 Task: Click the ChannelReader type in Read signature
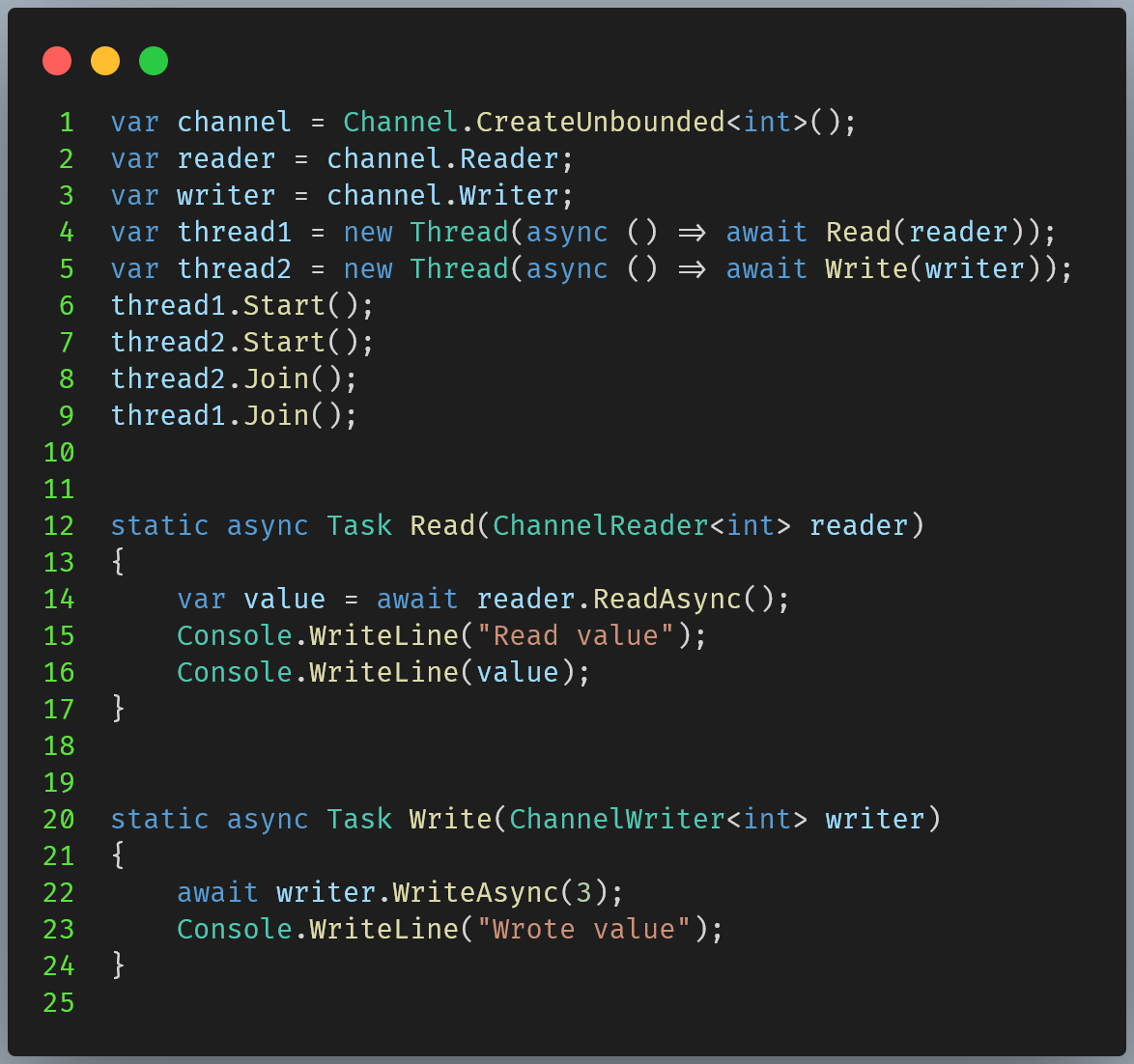(600, 525)
